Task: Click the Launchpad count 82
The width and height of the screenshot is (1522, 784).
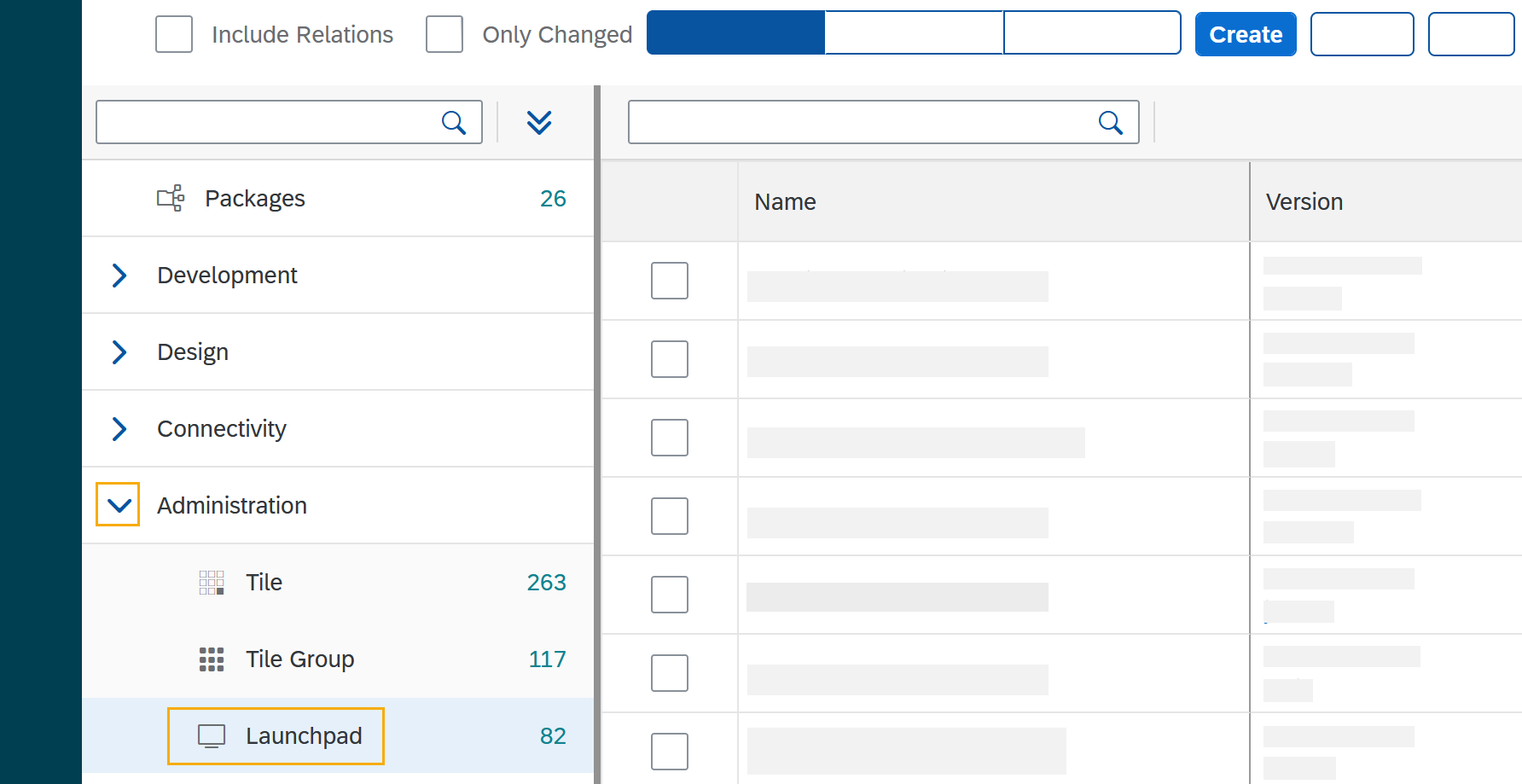Action: pos(553,736)
